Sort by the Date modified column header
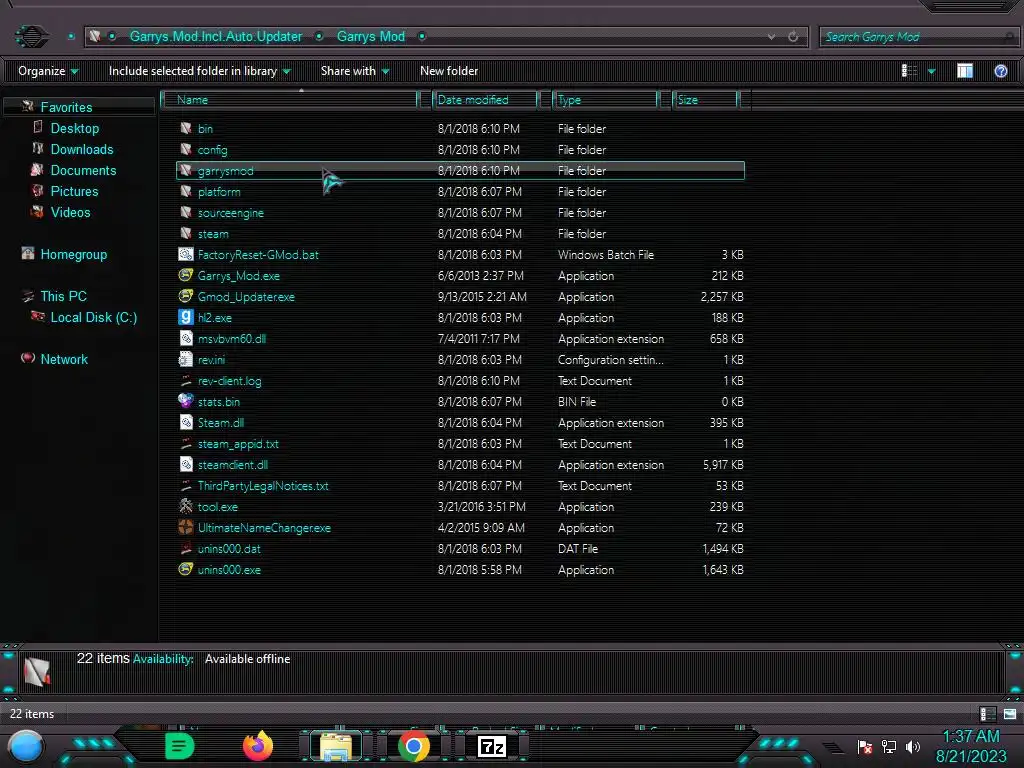 (485, 100)
